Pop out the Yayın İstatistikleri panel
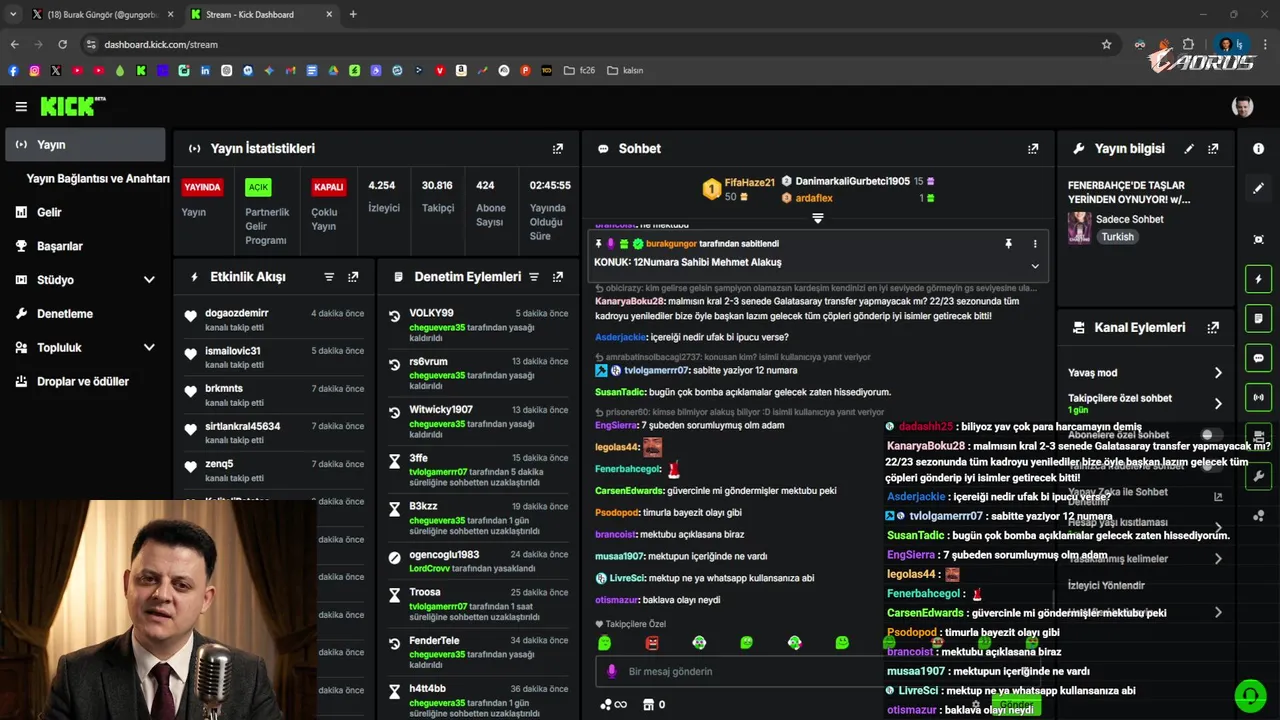The width and height of the screenshot is (1280, 720). pyautogui.click(x=558, y=149)
